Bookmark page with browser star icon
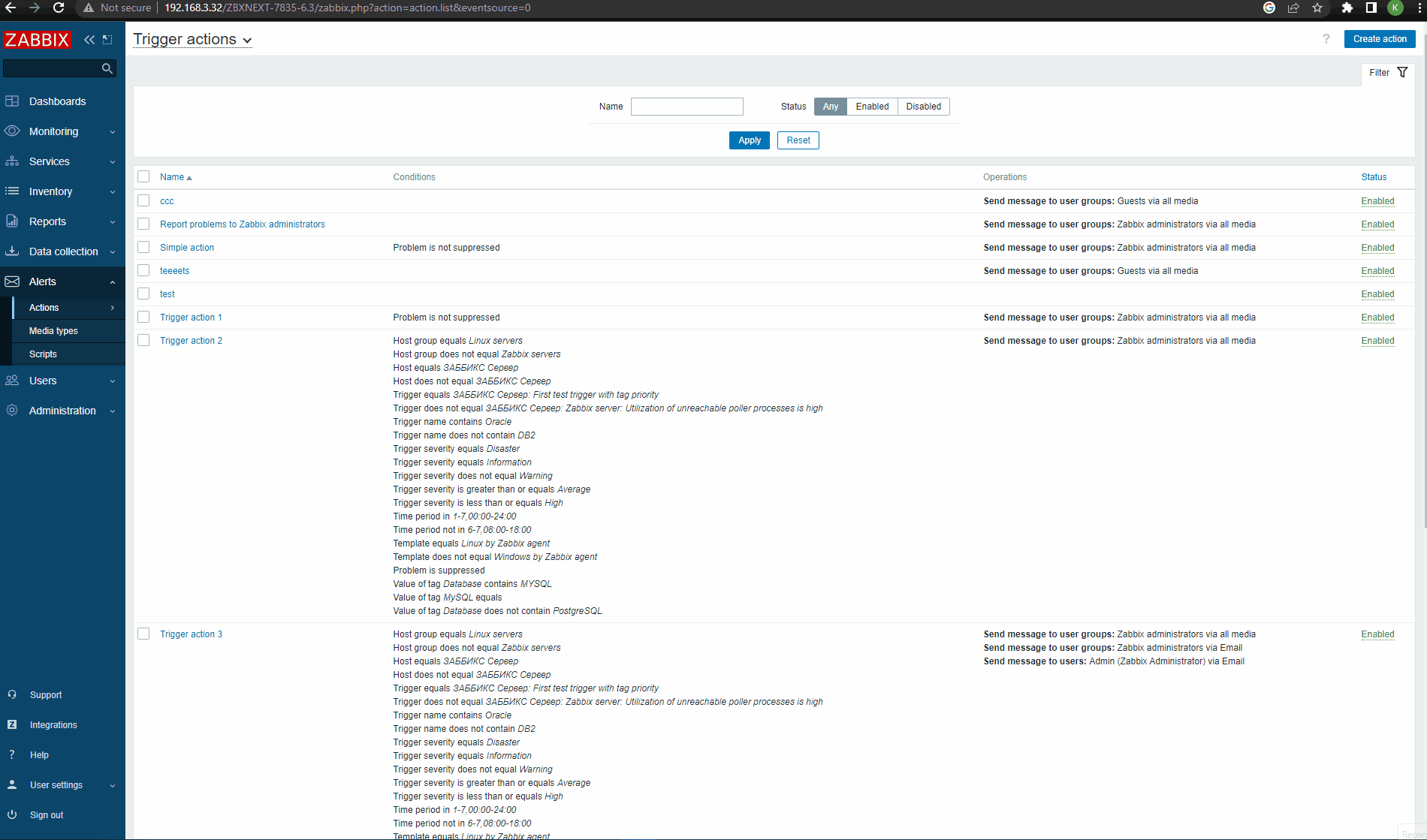This screenshot has height=840, width=1427. coord(1317,8)
